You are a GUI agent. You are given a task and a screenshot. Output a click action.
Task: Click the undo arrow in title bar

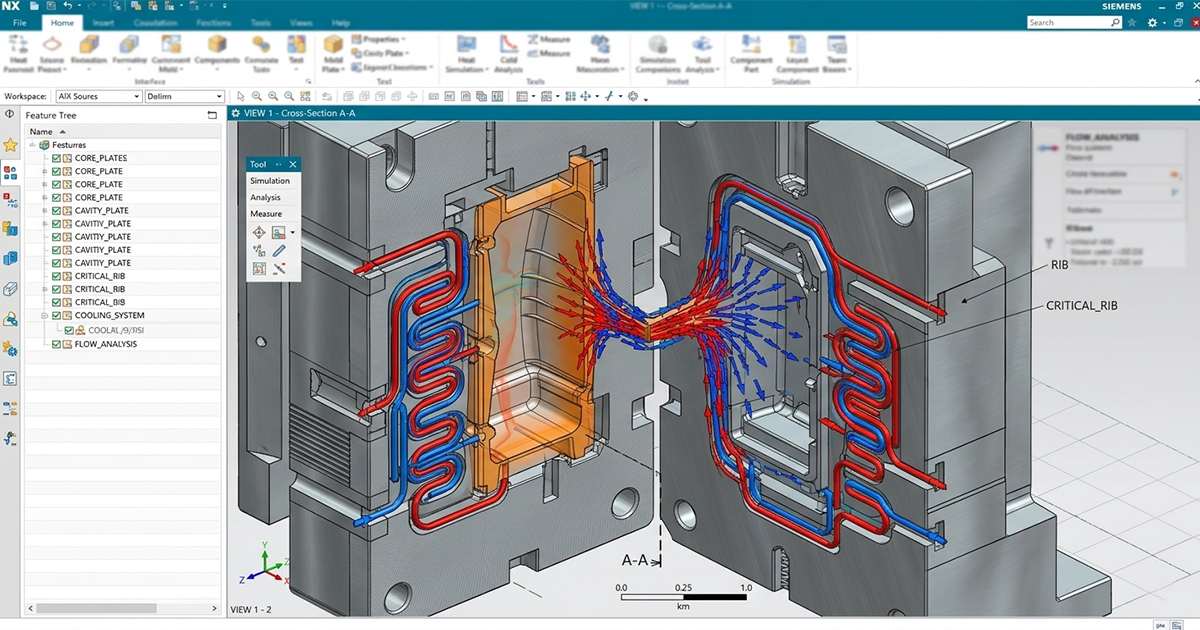[x=67, y=6]
